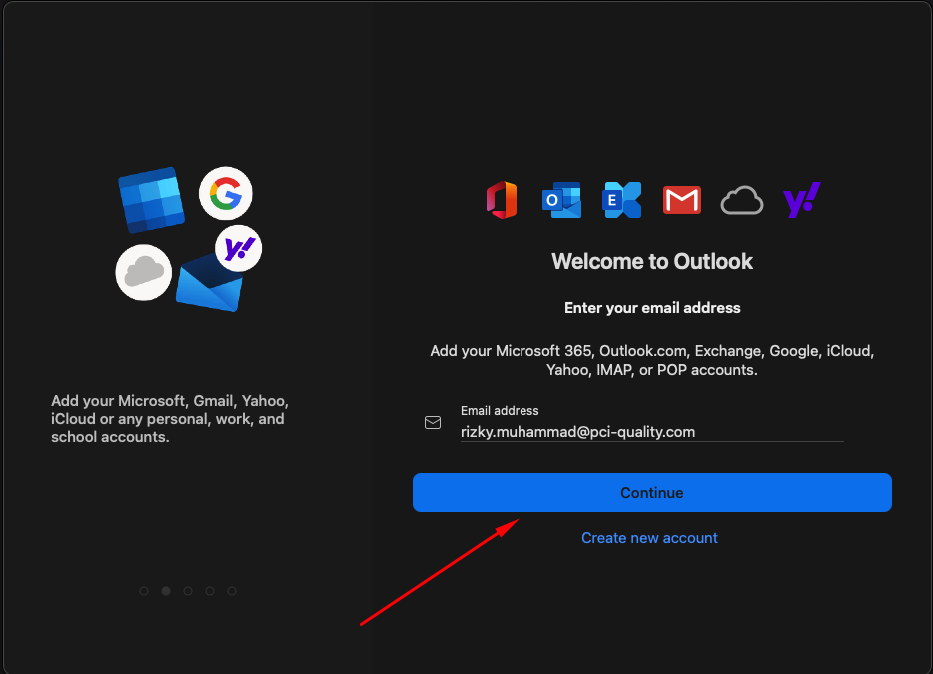
Task: Click the Google logo in the left illustration
Action: pos(225,193)
